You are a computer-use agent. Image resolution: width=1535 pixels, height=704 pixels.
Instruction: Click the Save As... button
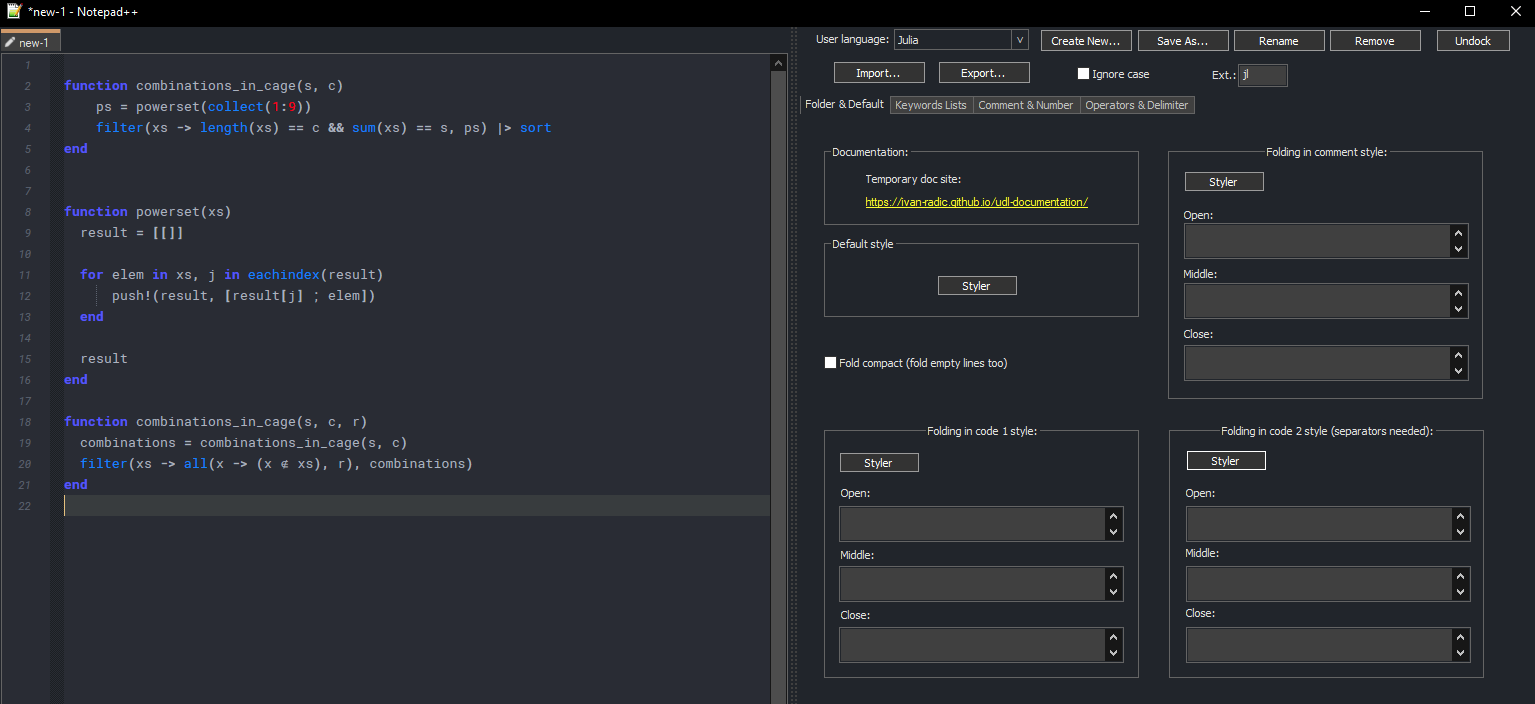[x=1183, y=41]
